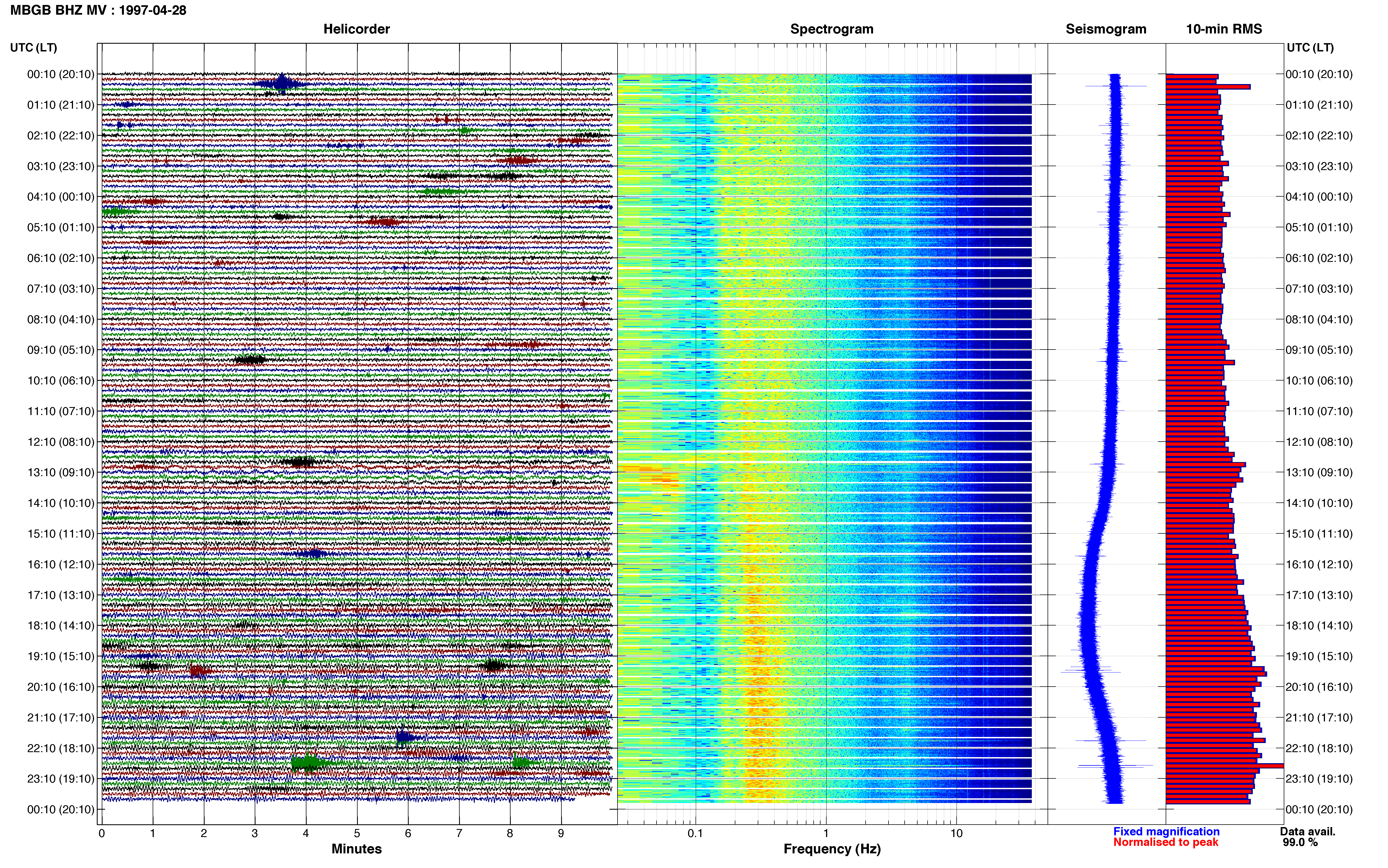Click left time label '15:10 (11:10)'
Screen dimensions: 1388x868
pos(61,533)
